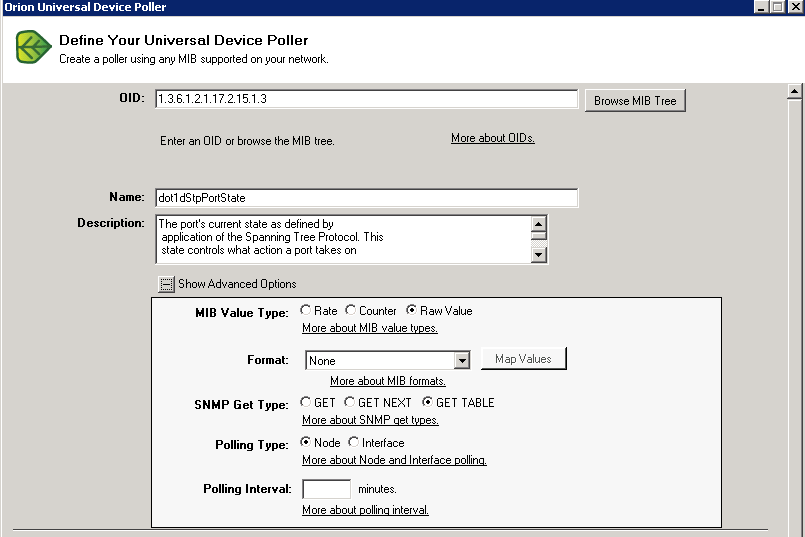Click the Description scrollbar thumb
The image size is (805, 537).
coord(539,236)
